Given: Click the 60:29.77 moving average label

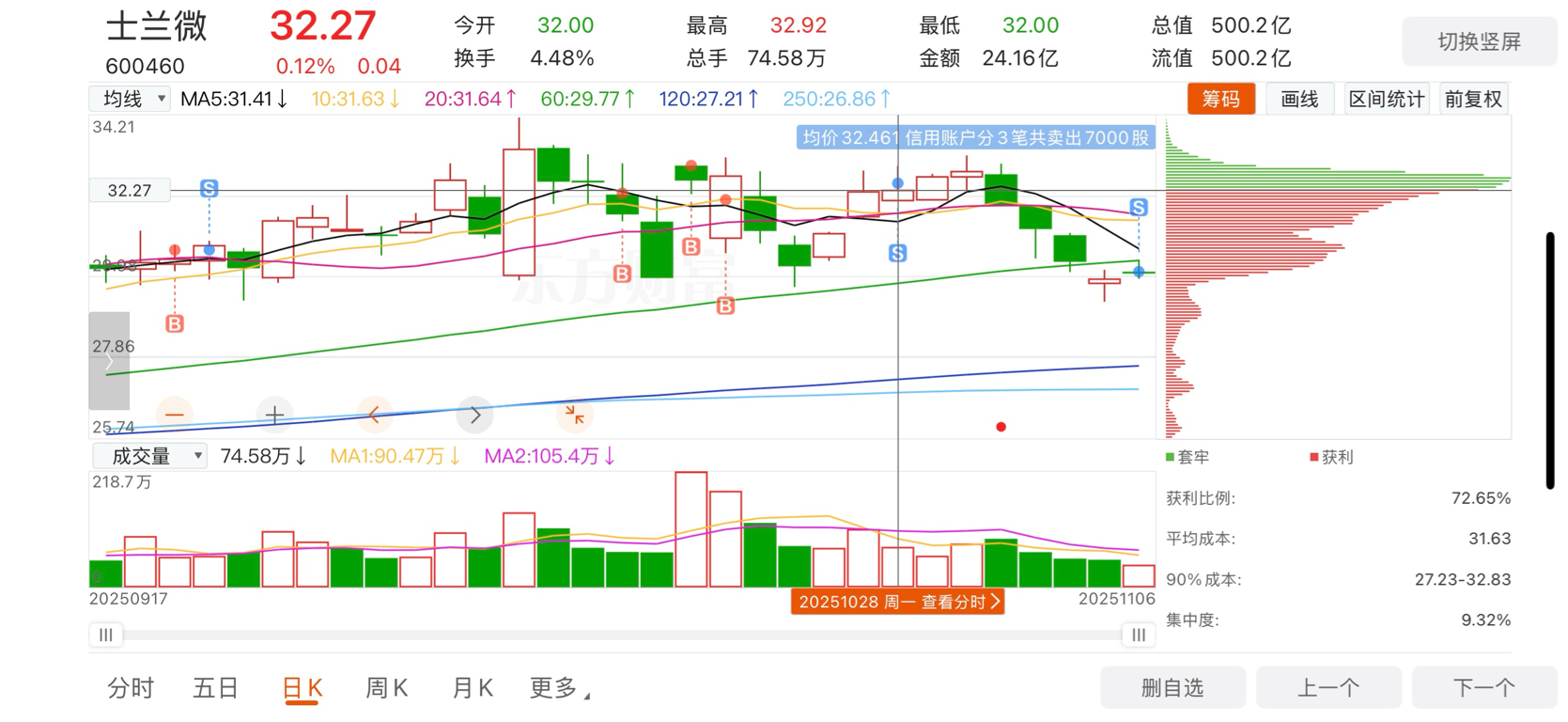Looking at the screenshot, I should point(588,99).
